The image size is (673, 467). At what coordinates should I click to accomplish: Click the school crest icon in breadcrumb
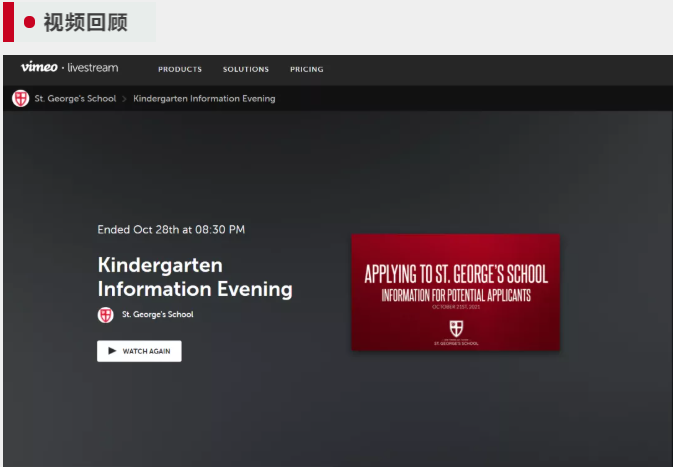pyautogui.click(x=20, y=99)
